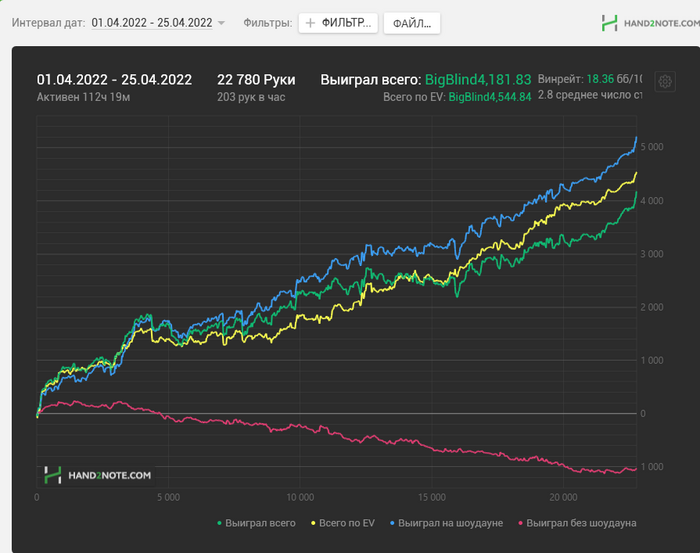This screenshot has width=700, height=553.
Task: Click the Интервал дат label
Action: coord(48,23)
